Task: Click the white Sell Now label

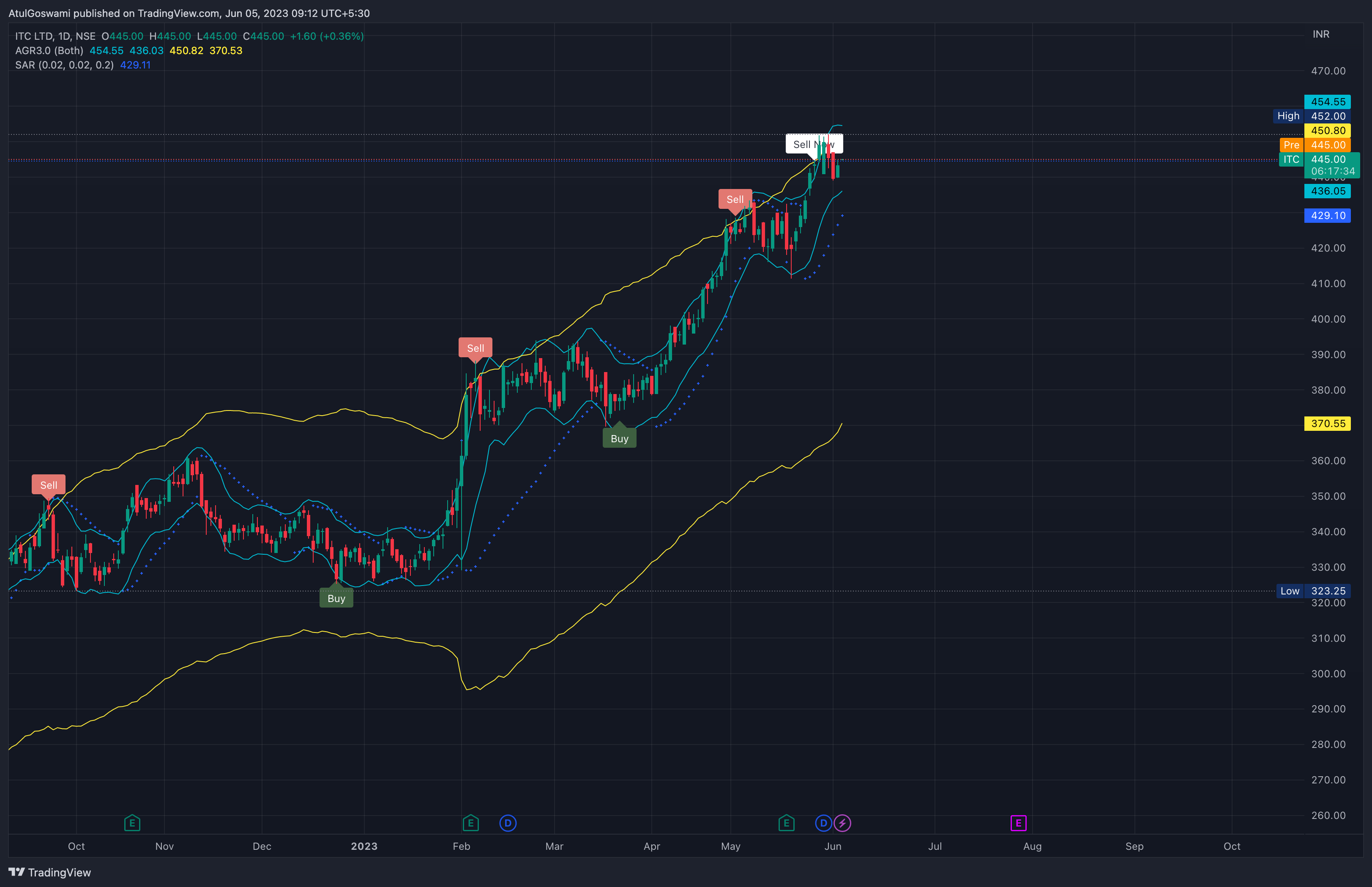Action: coord(814,144)
